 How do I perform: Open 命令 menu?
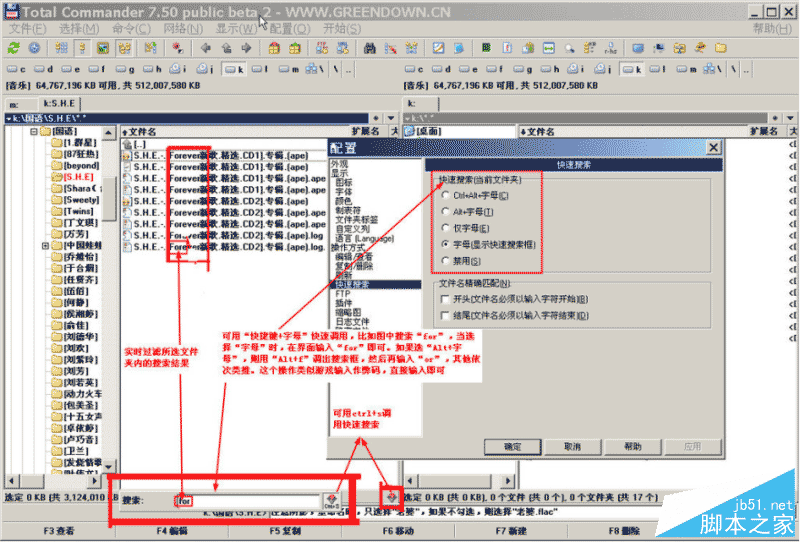click(132, 29)
